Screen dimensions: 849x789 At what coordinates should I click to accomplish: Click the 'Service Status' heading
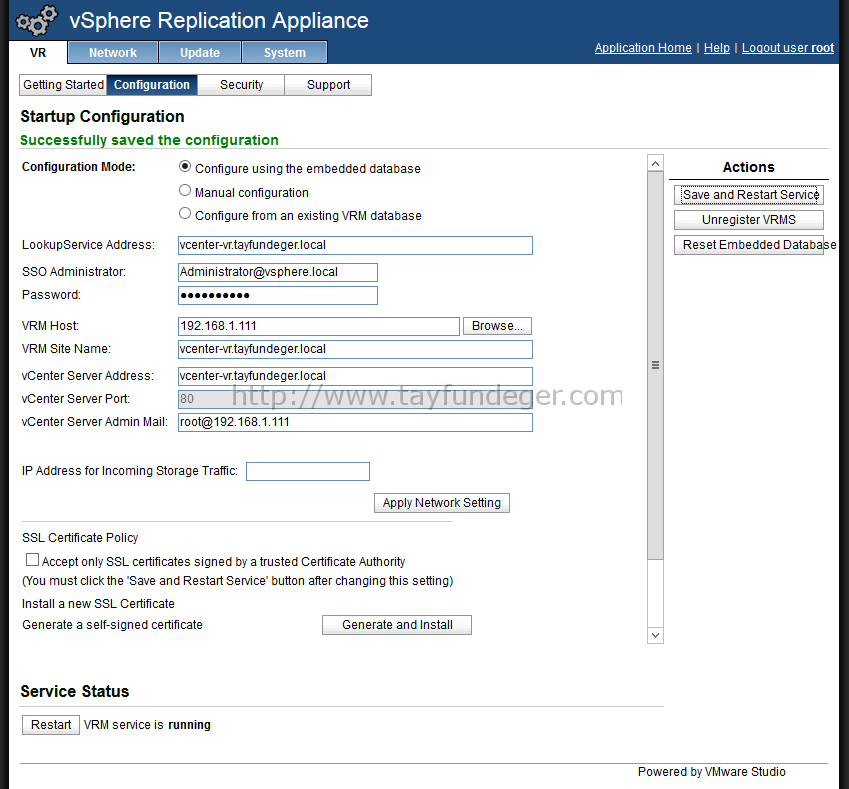pyautogui.click(x=75, y=692)
